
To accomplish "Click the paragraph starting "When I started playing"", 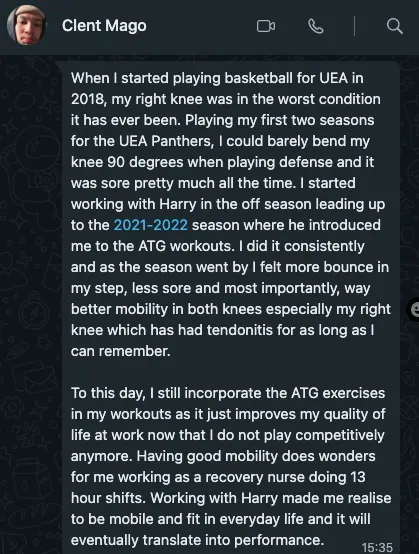I will click(230, 214).
